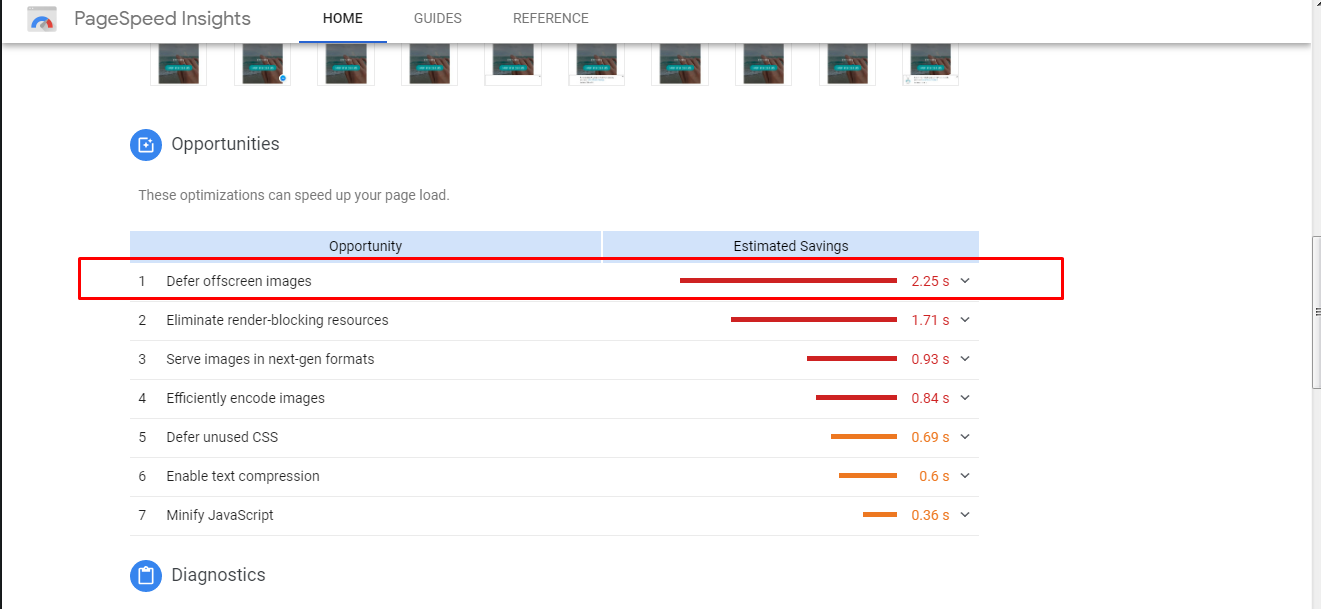Expand the Defer offscreen images opportunity
Screen dimensions: 1321x609
pos(964,281)
